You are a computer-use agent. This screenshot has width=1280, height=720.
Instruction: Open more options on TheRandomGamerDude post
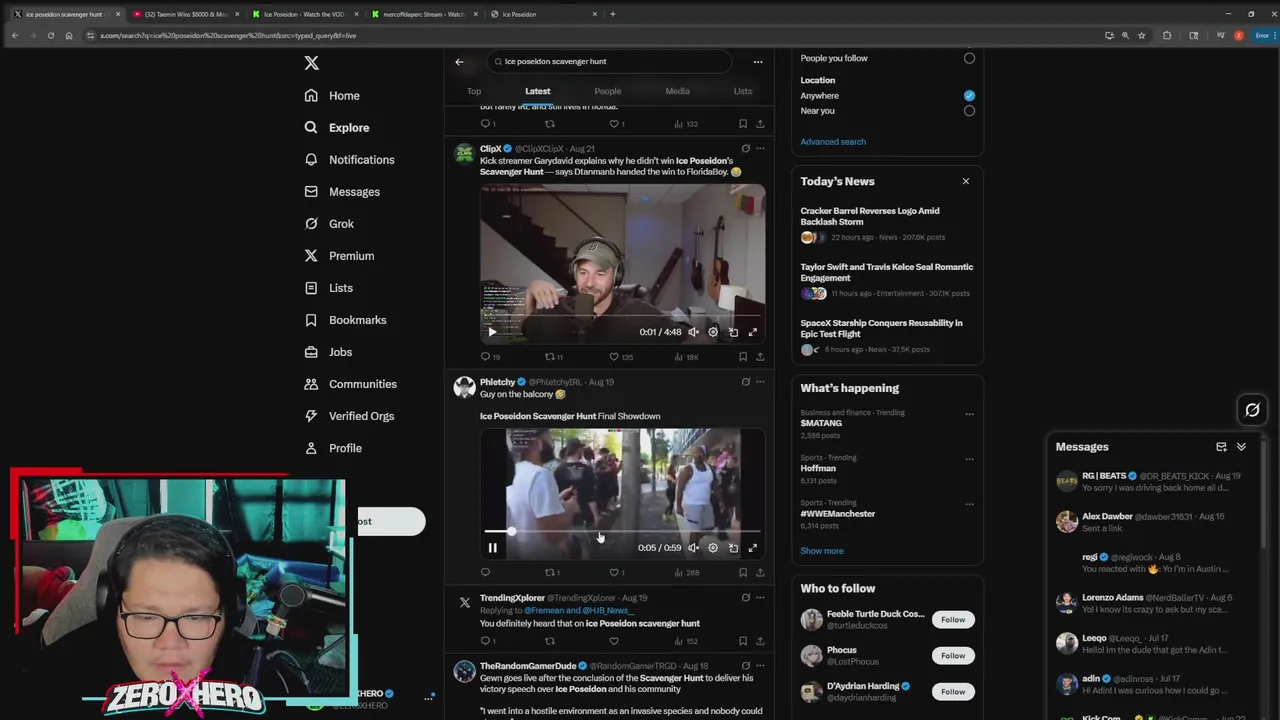[x=760, y=665]
